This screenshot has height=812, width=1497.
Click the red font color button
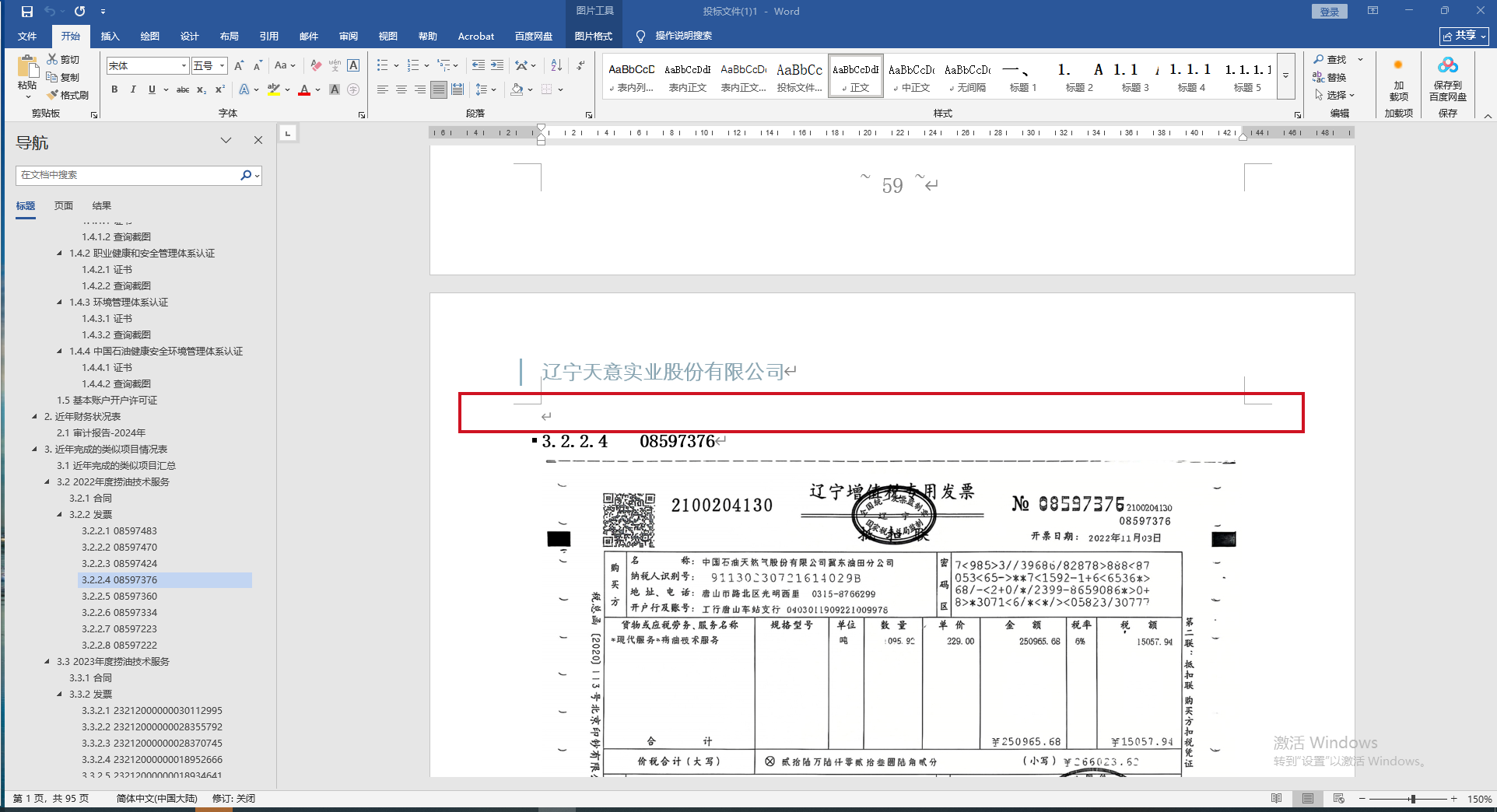coord(304,90)
